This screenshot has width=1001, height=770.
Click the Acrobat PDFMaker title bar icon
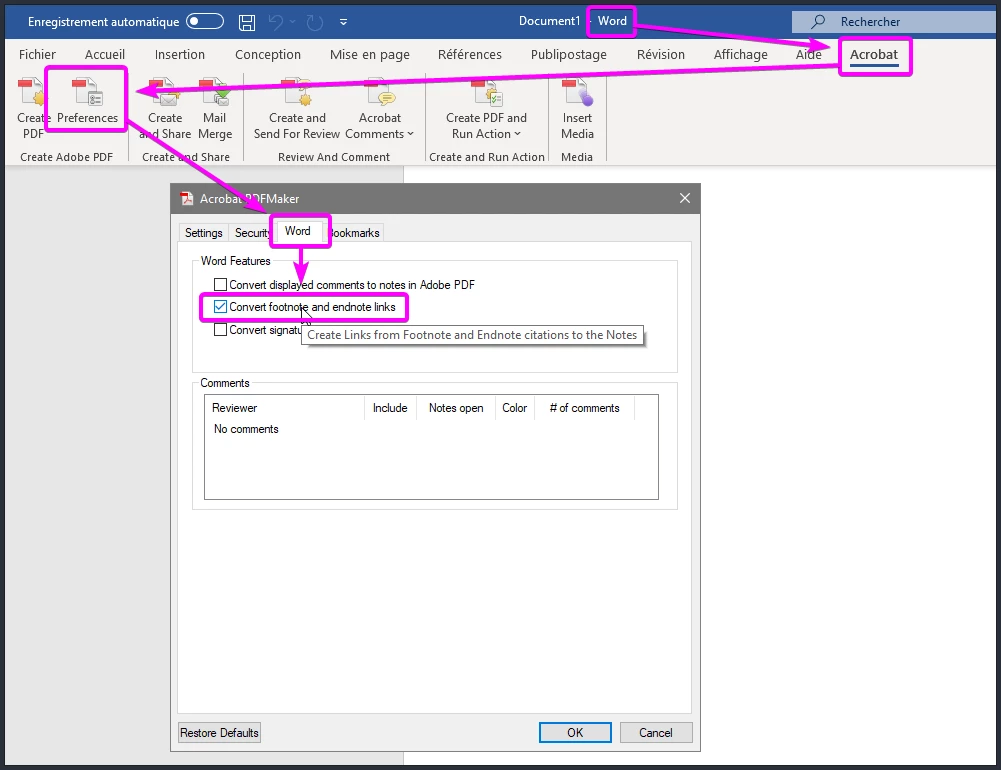[187, 199]
